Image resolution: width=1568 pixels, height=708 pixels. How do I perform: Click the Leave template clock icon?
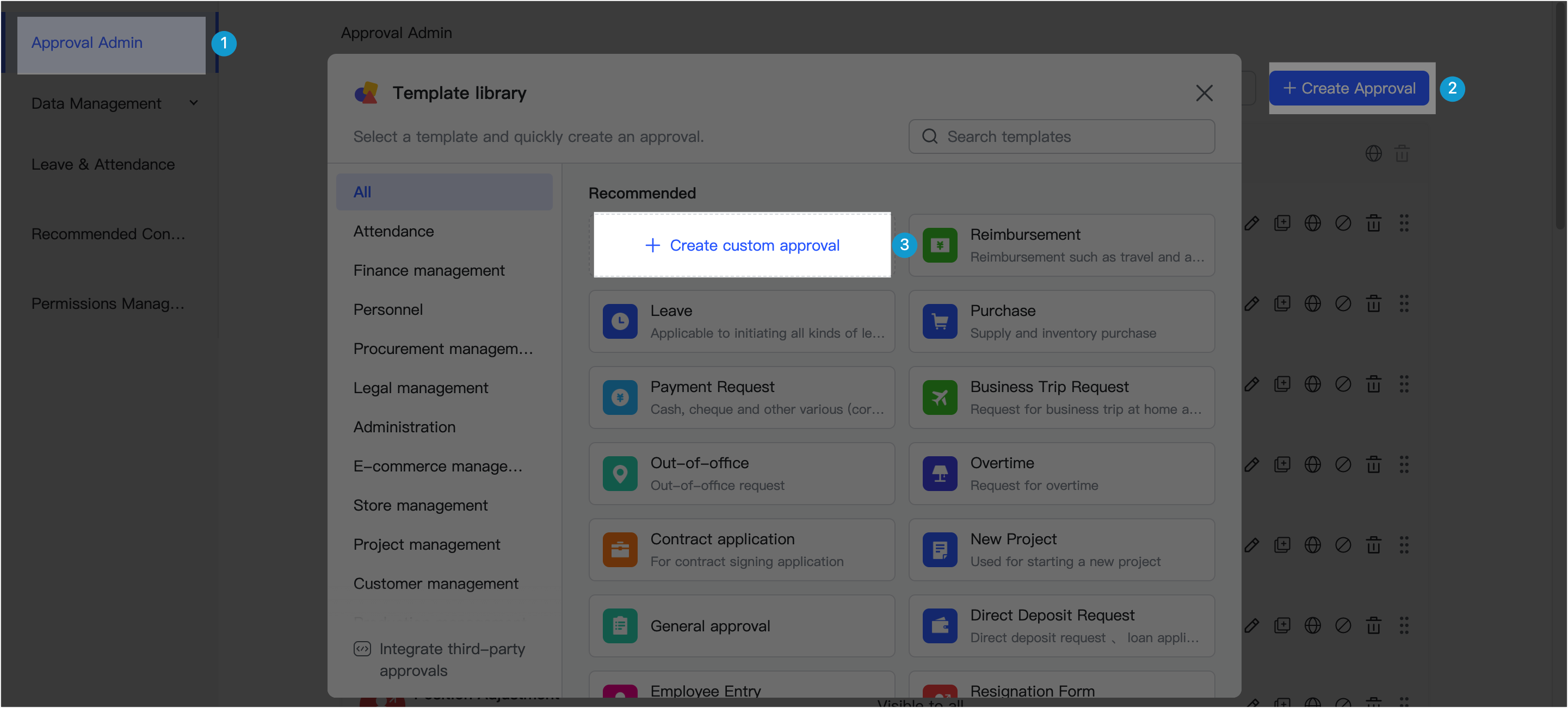(620, 321)
